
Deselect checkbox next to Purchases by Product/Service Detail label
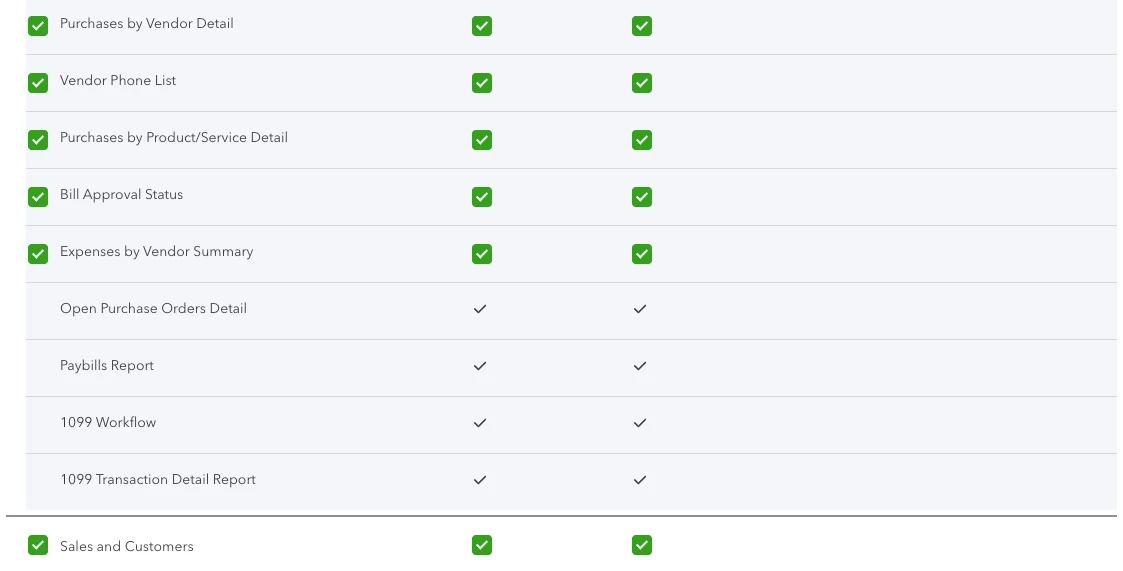coord(38,140)
